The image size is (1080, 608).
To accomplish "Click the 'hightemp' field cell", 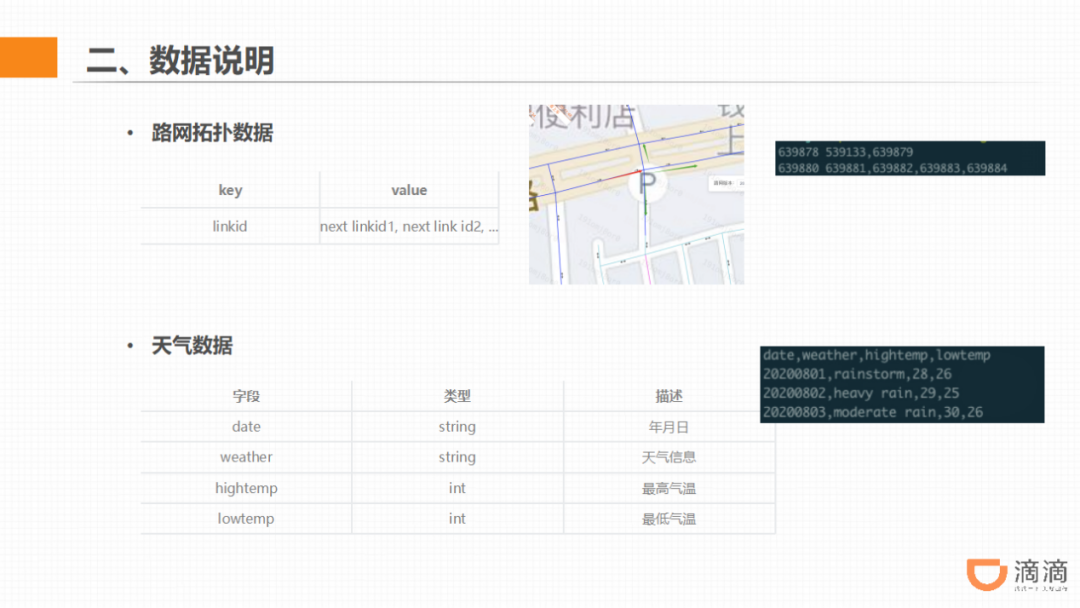I will (247, 488).
